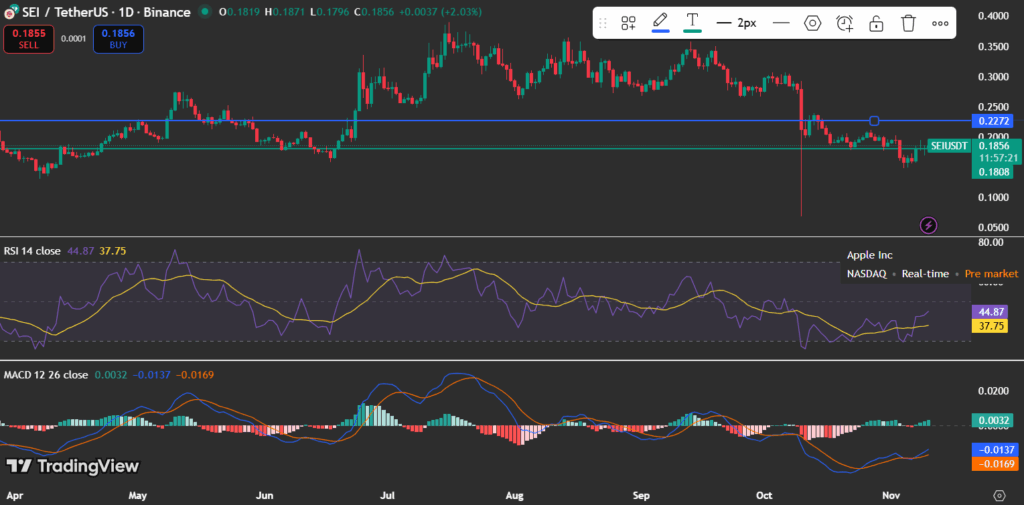
Task: Click the TradingView logo
Action: tap(72, 465)
